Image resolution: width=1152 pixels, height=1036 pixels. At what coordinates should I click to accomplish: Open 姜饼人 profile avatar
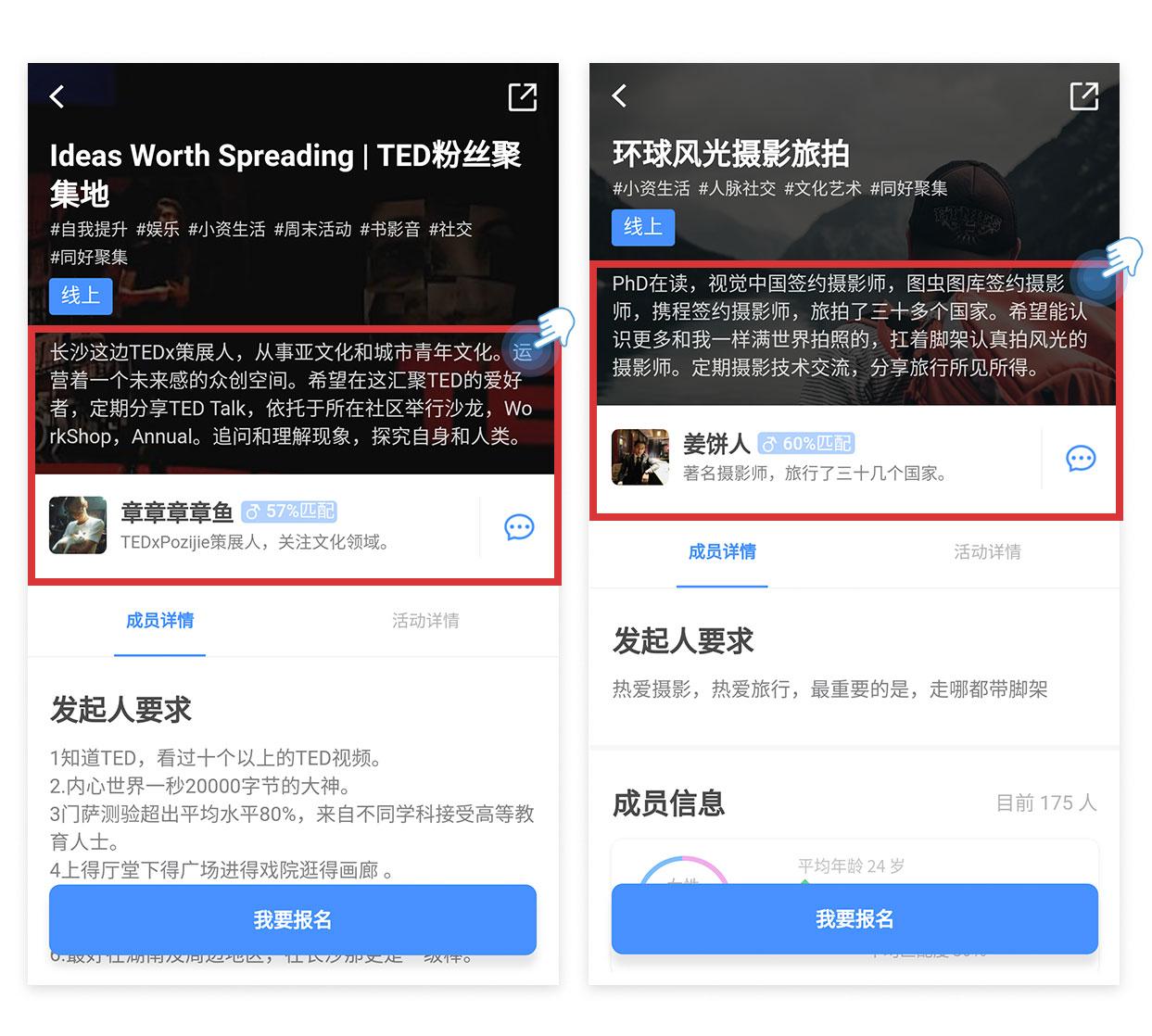pos(640,457)
